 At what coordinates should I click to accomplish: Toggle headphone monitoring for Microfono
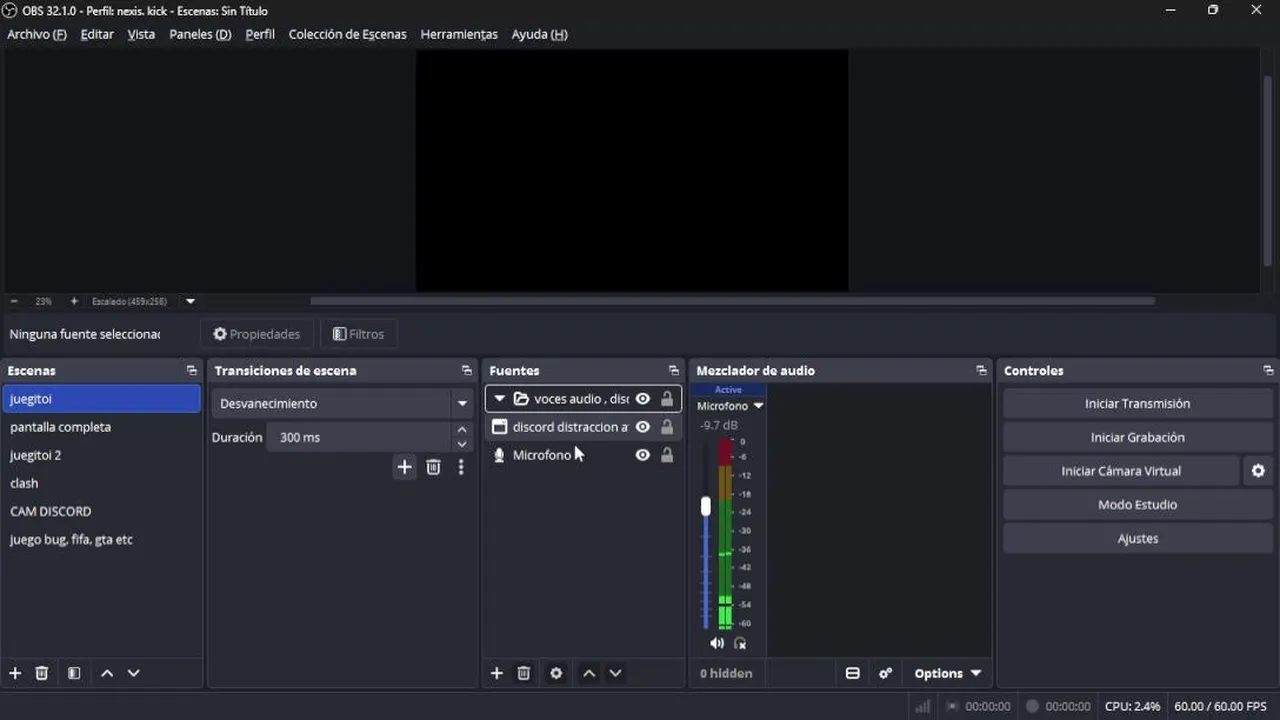point(740,643)
